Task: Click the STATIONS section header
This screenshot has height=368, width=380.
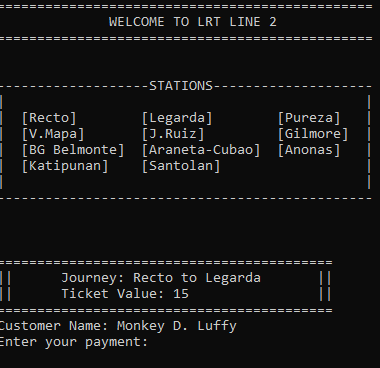Action: 181,86
